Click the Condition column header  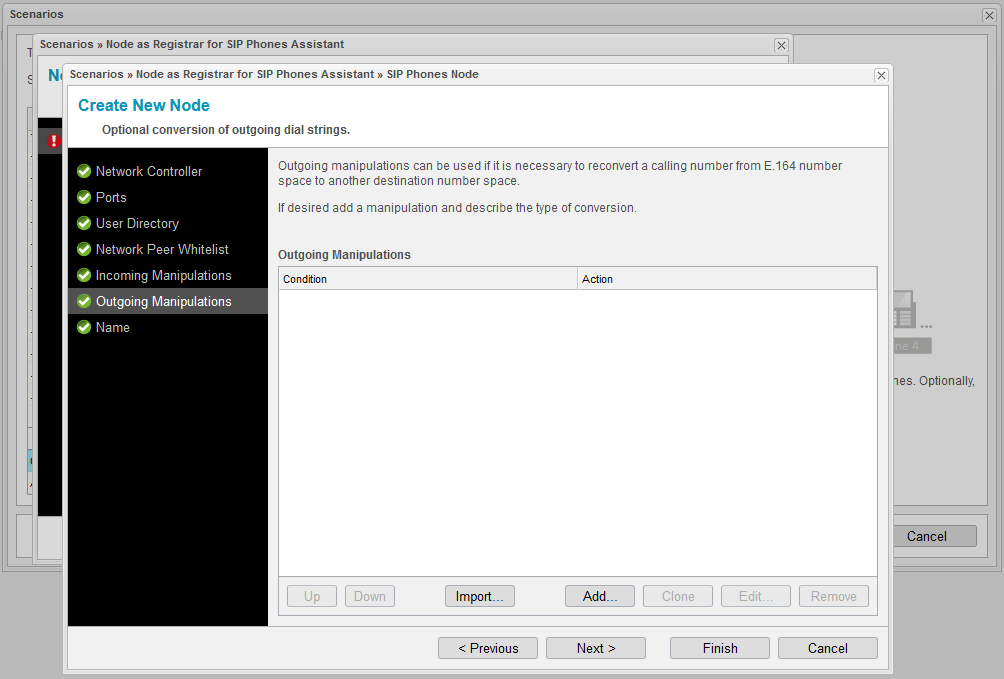(428, 279)
